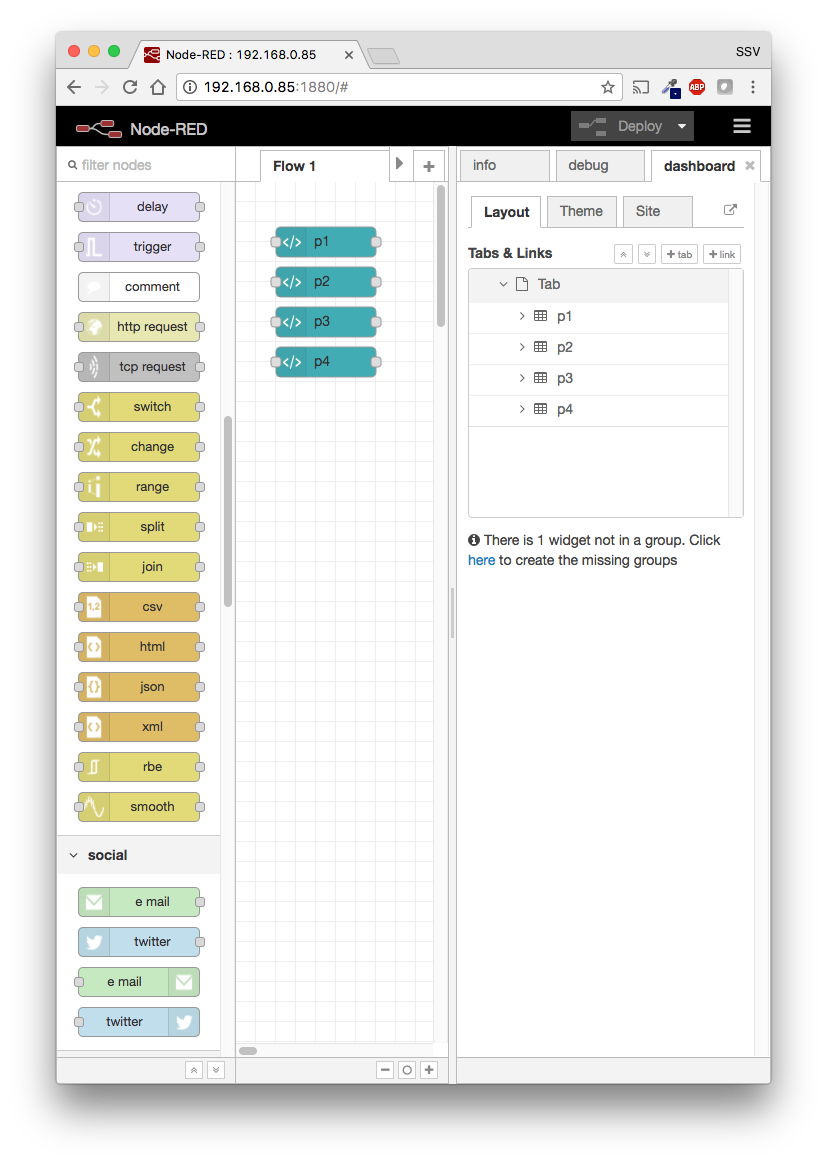This screenshot has width=827, height=1164.
Task: Add a new flow with the plus icon
Action: (428, 165)
